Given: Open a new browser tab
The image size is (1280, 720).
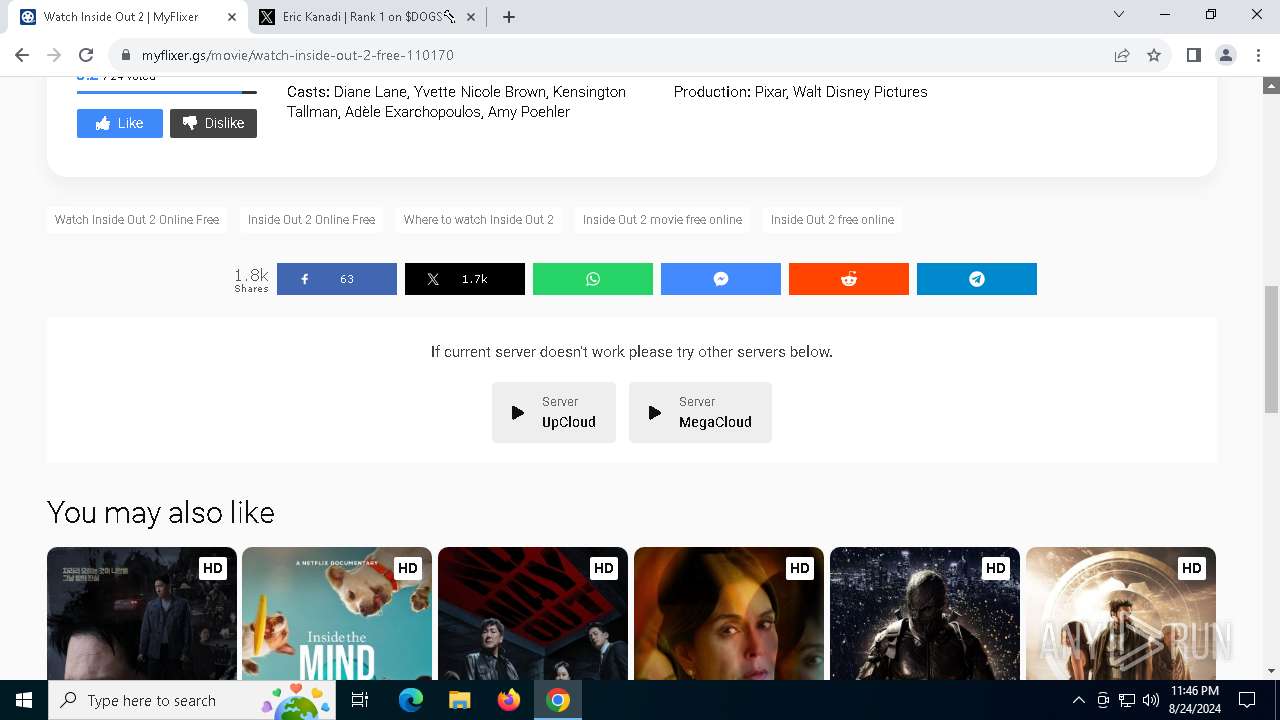Looking at the screenshot, I should (508, 17).
